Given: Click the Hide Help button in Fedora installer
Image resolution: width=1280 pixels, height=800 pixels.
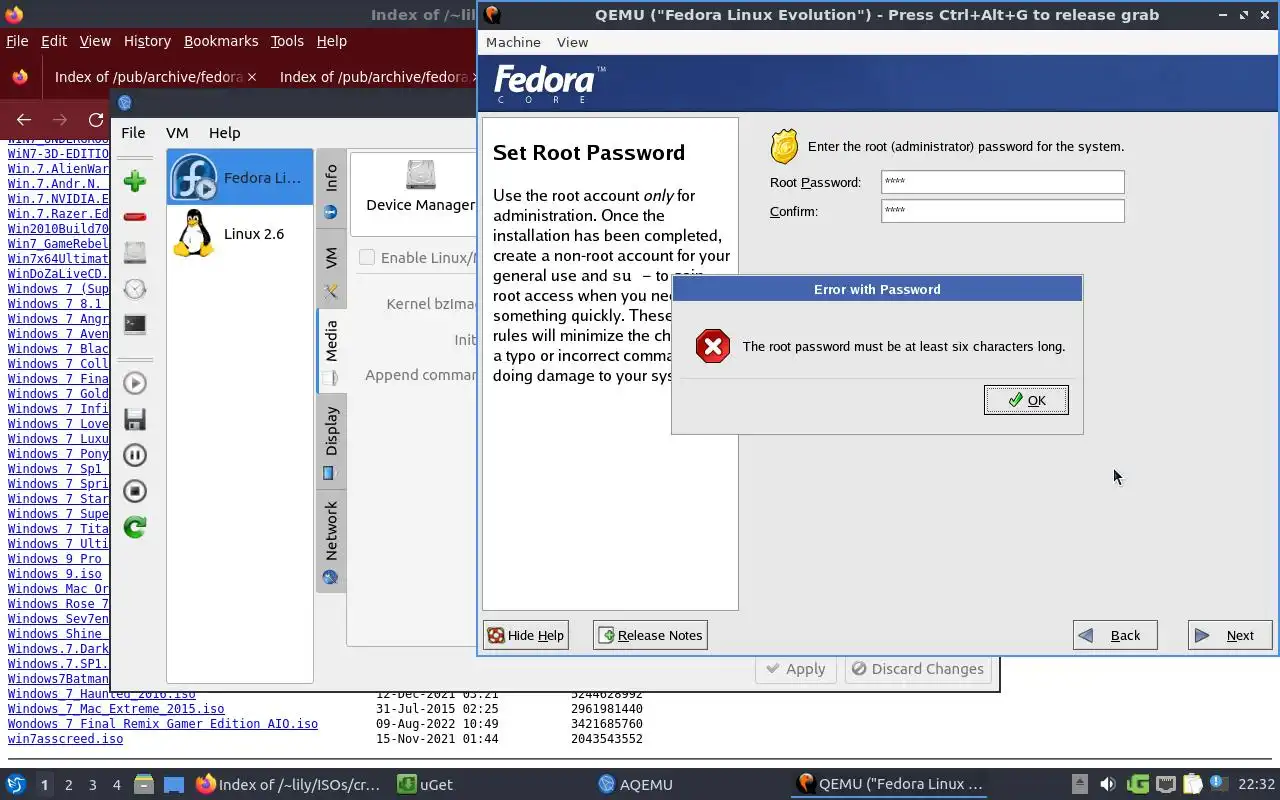Looking at the screenshot, I should [x=526, y=635].
